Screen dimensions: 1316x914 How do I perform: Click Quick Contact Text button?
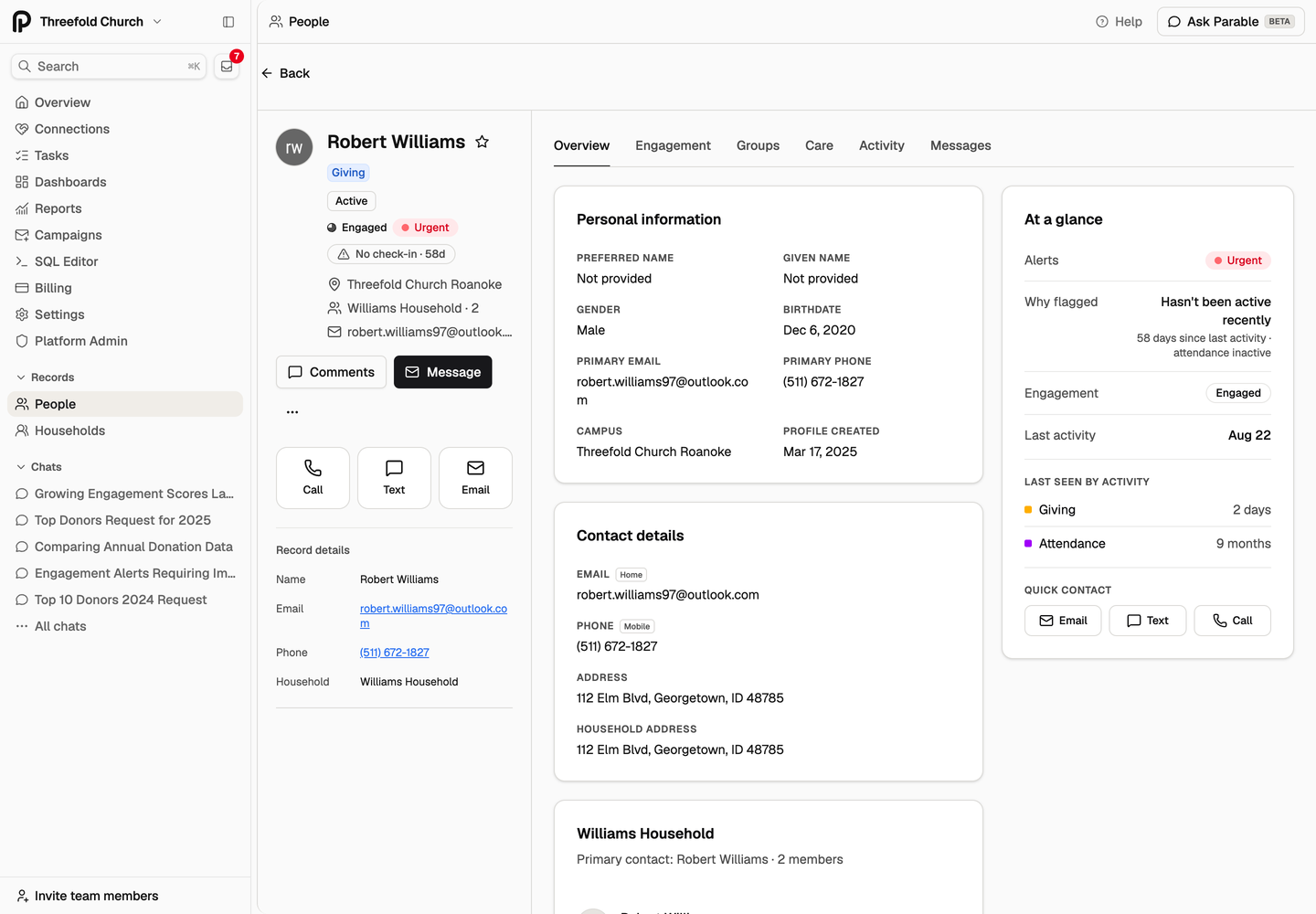[1148, 621]
